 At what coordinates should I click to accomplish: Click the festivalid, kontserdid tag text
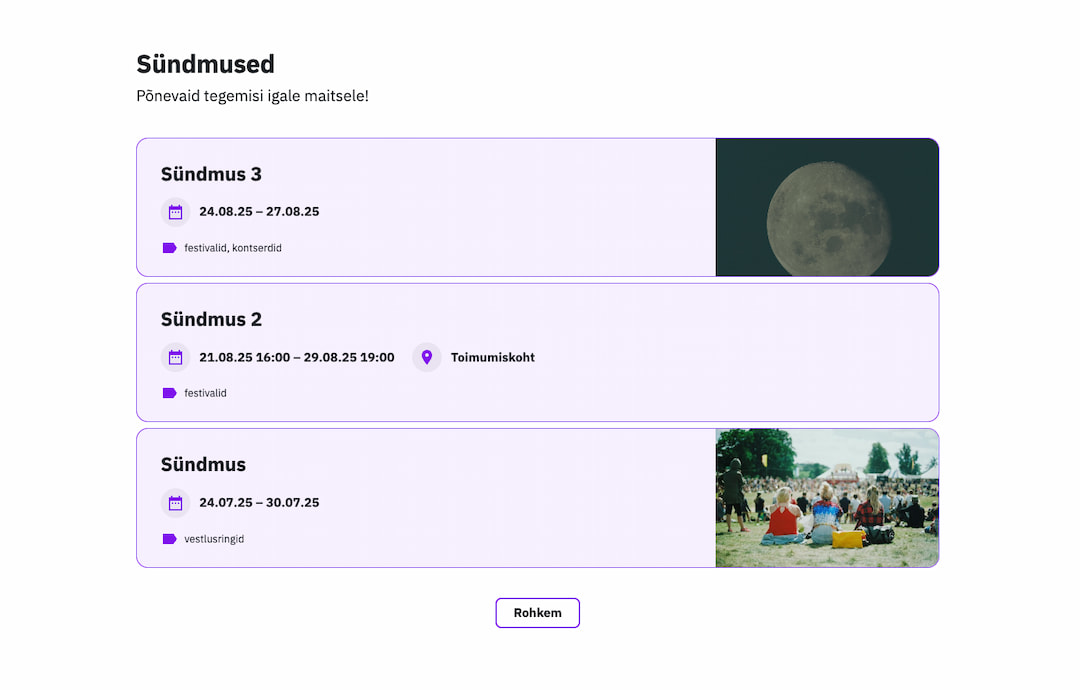[x=233, y=248]
